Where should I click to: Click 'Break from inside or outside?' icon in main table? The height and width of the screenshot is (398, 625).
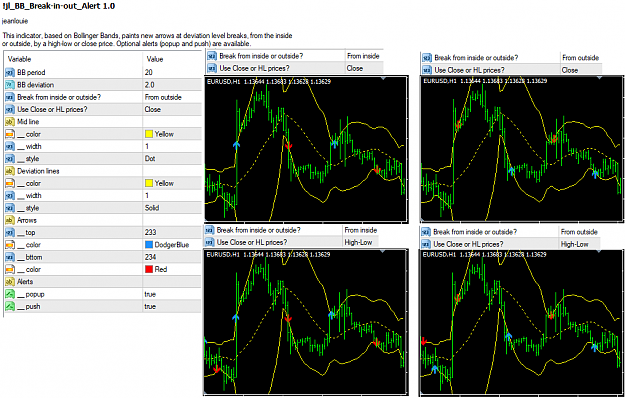point(10,97)
